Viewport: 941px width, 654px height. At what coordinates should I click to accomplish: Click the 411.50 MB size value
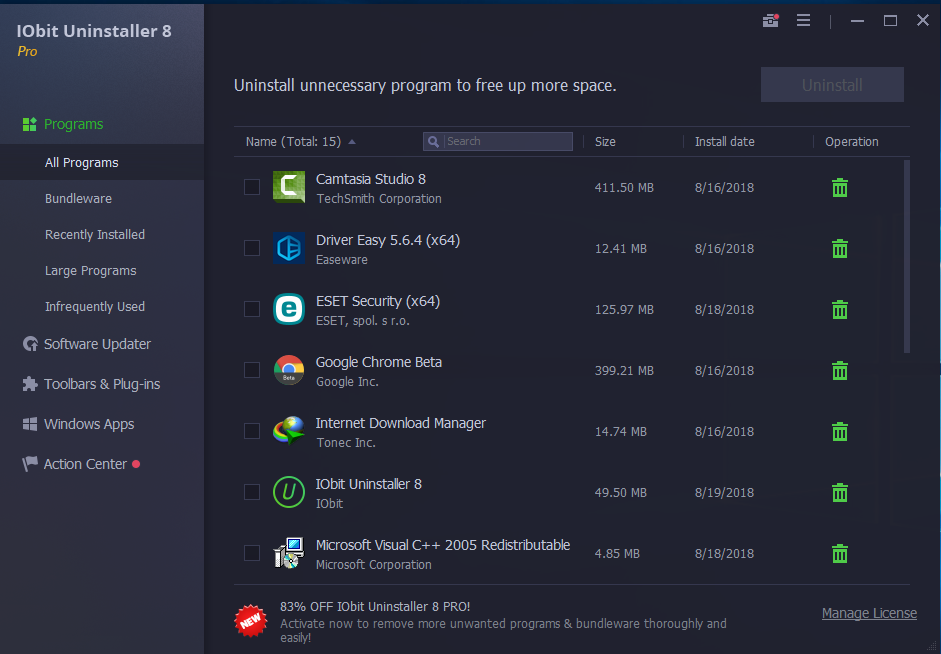pyautogui.click(x=624, y=188)
